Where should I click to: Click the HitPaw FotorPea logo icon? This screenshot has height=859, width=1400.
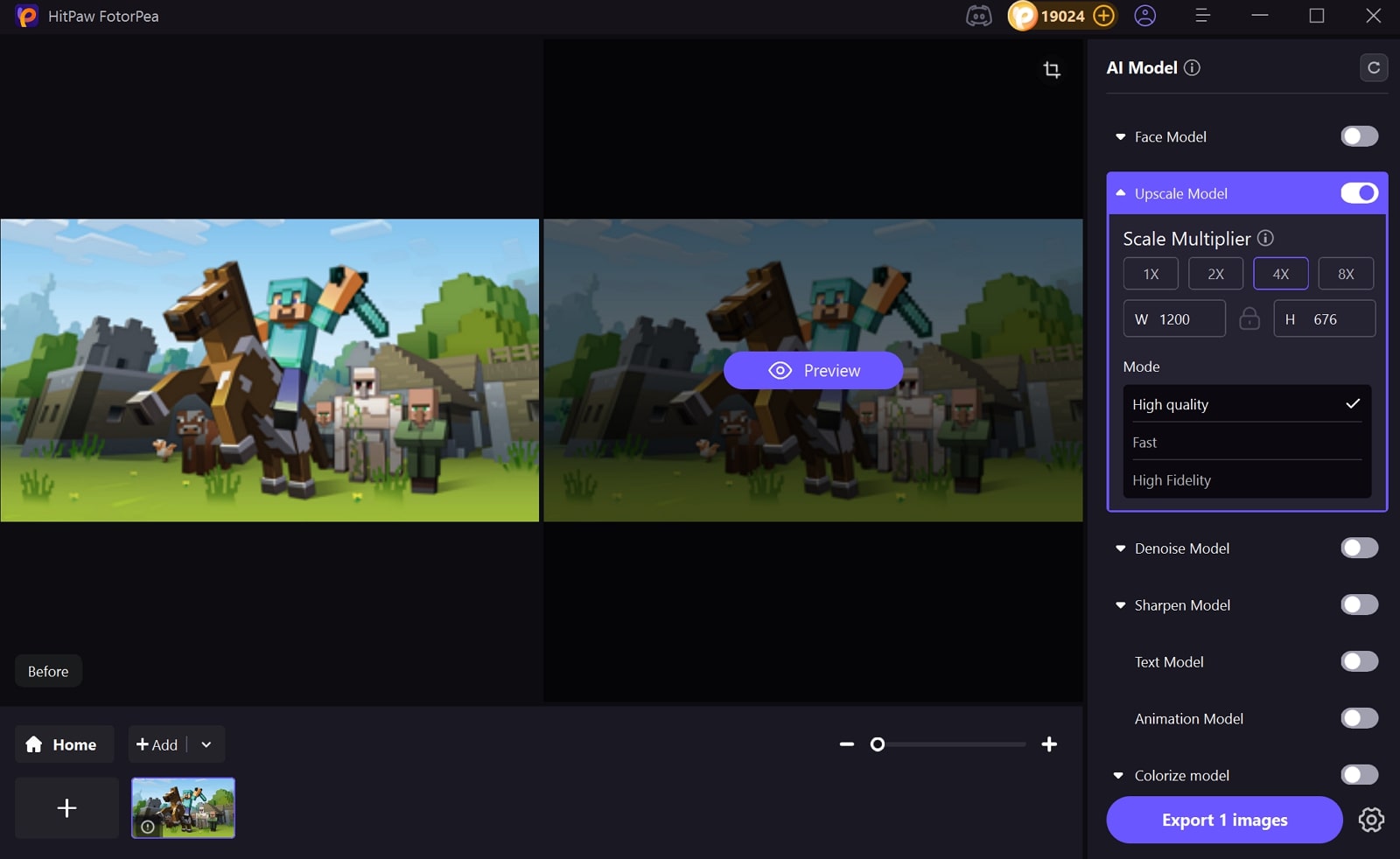point(27,16)
